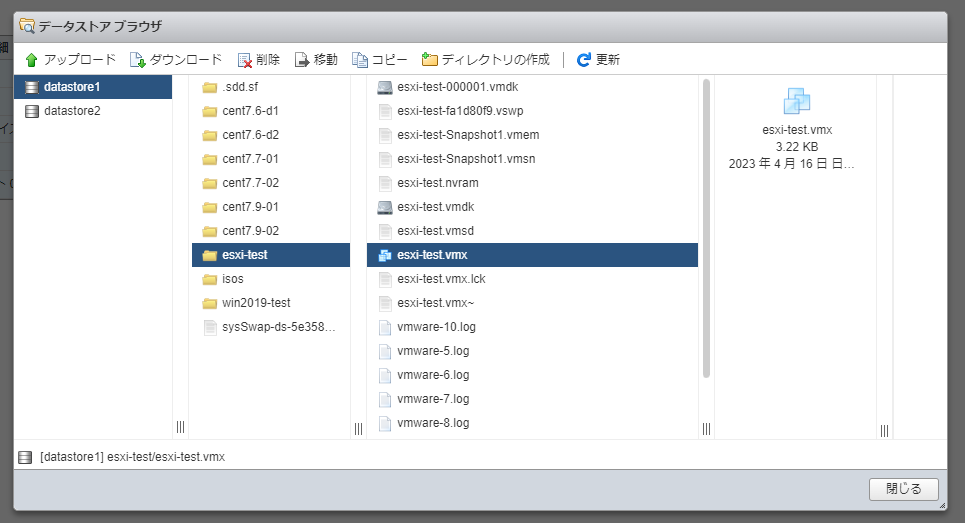
Task: Open the cent7.6-d2 folder
Action: tap(271, 135)
